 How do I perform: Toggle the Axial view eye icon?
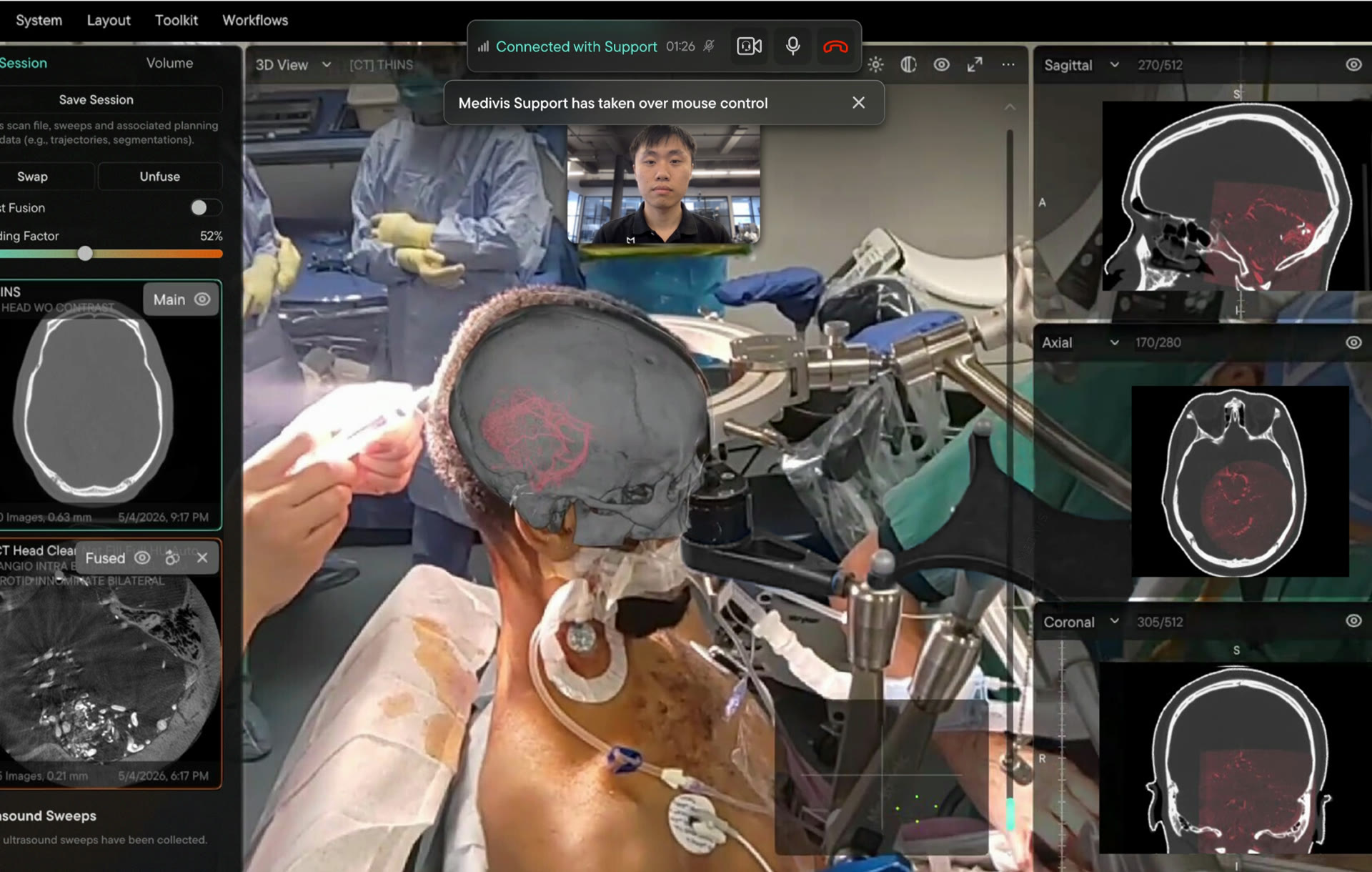1353,342
